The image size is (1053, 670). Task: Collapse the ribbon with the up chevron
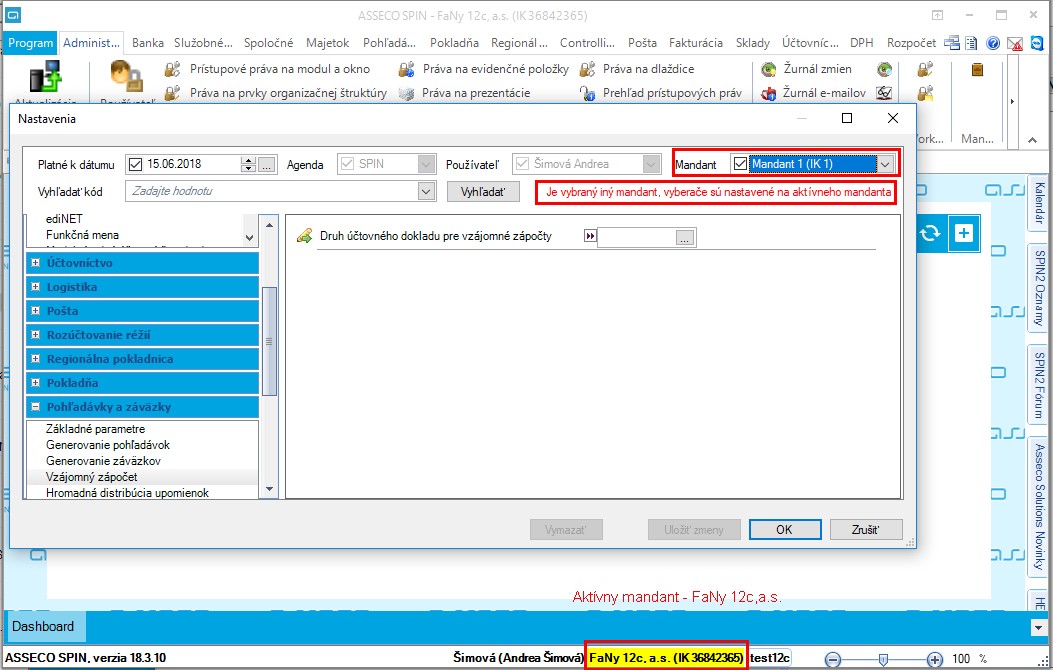(1032, 140)
